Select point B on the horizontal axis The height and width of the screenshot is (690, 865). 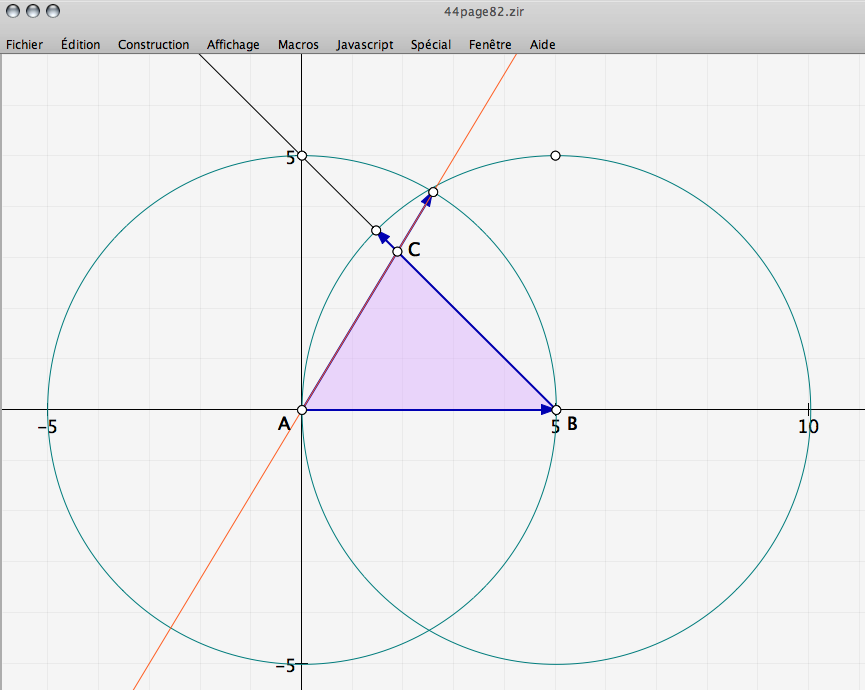point(556,410)
